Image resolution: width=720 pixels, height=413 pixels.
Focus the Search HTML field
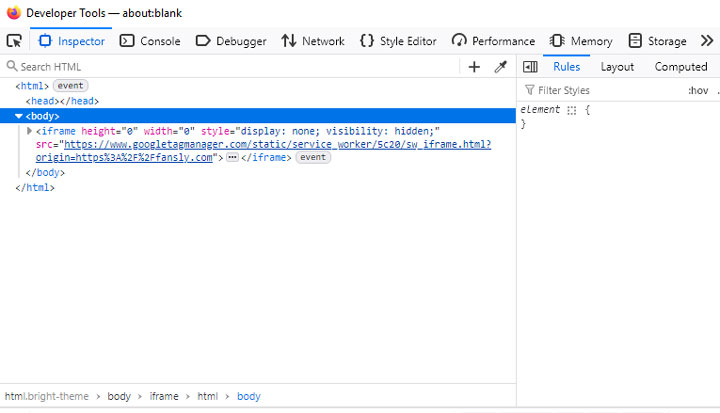[232, 67]
